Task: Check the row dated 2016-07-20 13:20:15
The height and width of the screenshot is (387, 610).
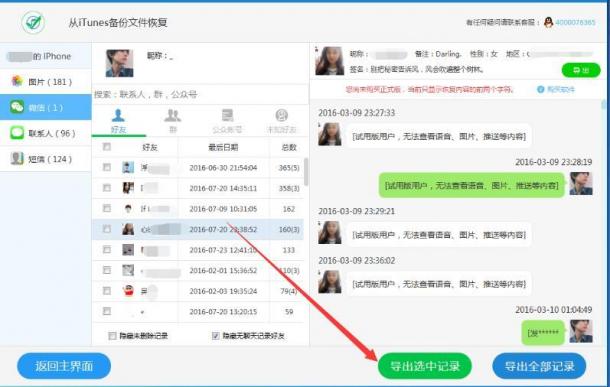Action: (x=107, y=311)
